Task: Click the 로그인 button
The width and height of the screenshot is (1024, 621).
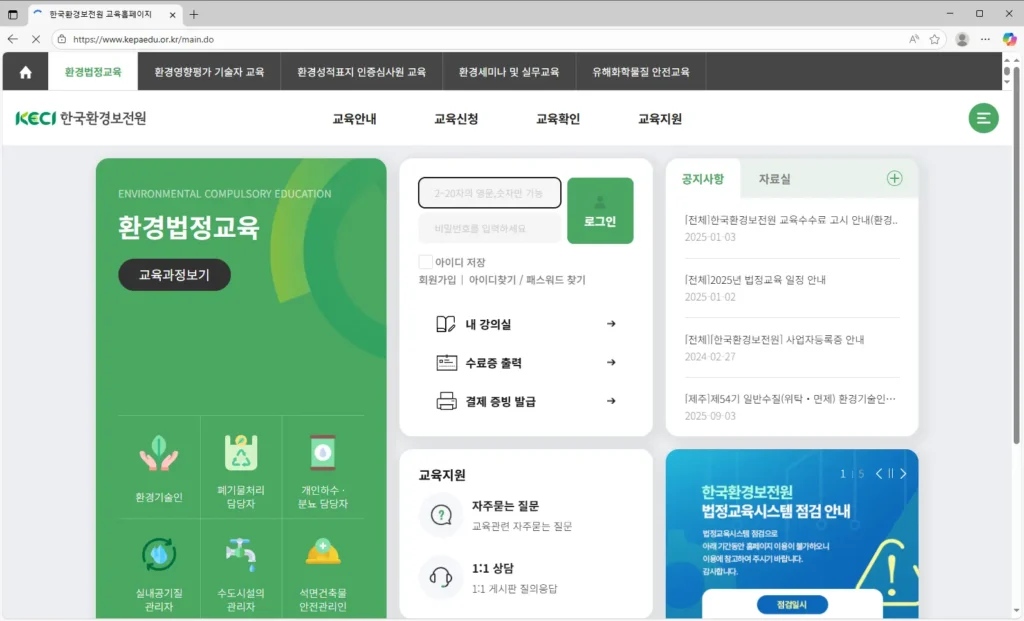Action: tap(602, 211)
